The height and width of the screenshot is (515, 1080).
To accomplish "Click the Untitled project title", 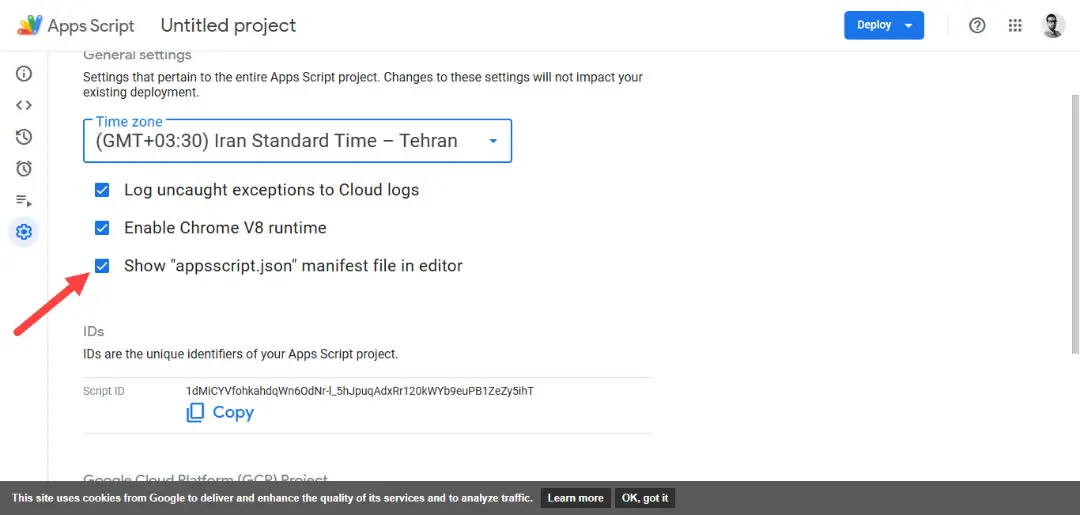I will [x=229, y=25].
